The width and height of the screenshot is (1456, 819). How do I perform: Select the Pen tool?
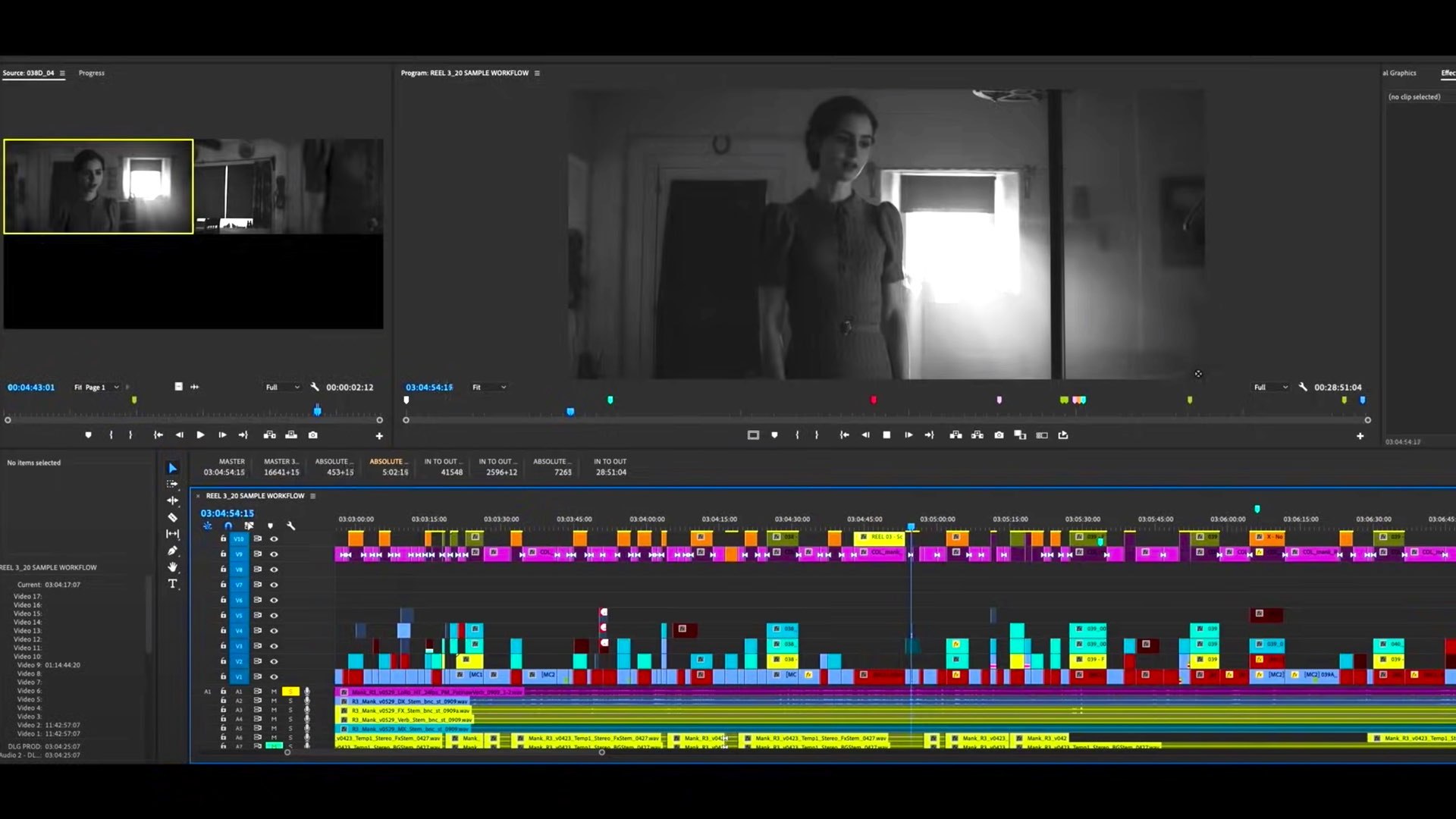tap(172, 551)
